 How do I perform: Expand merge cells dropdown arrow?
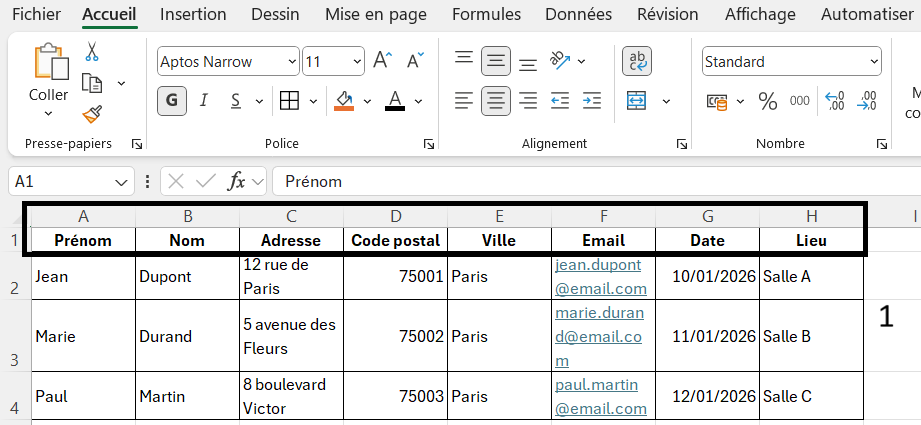pos(666,102)
